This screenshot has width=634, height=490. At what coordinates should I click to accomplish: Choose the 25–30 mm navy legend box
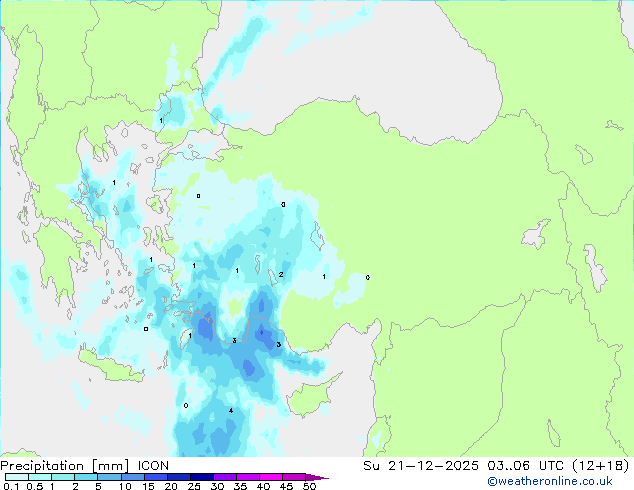pyautogui.click(x=201, y=477)
